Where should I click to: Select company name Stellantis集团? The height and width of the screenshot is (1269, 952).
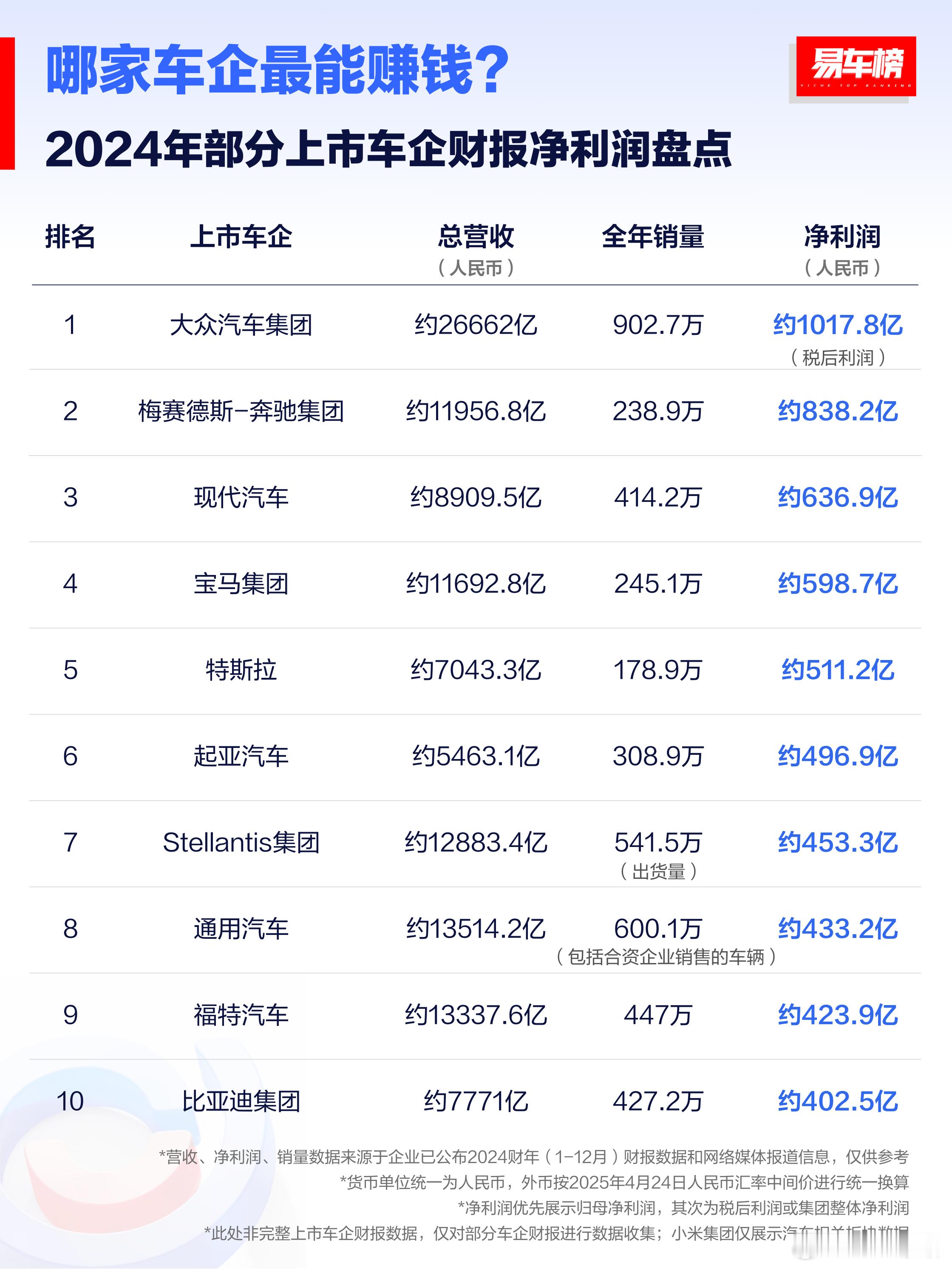pos(241,843)
